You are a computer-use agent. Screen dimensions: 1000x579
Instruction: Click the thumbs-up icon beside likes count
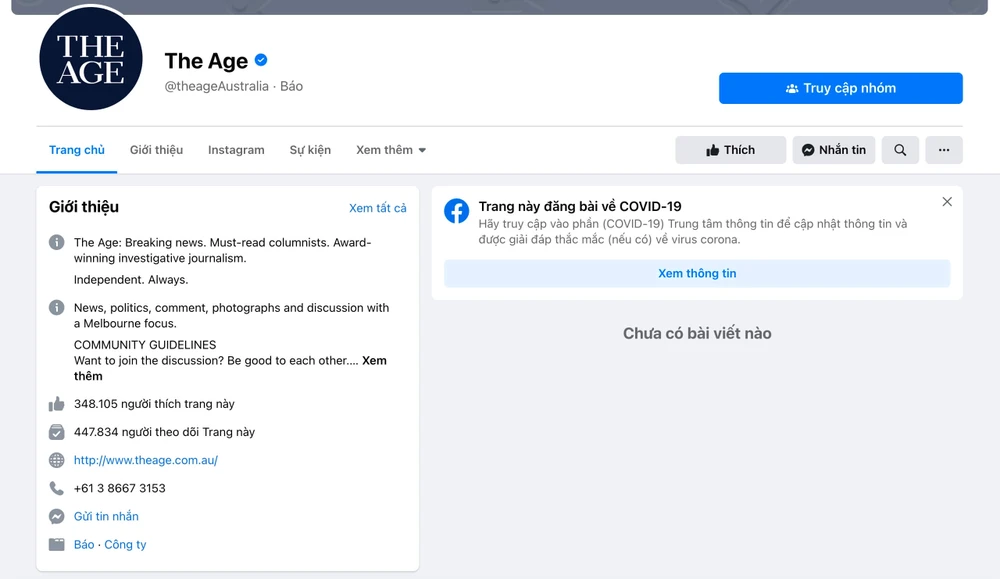click(57, 404)
